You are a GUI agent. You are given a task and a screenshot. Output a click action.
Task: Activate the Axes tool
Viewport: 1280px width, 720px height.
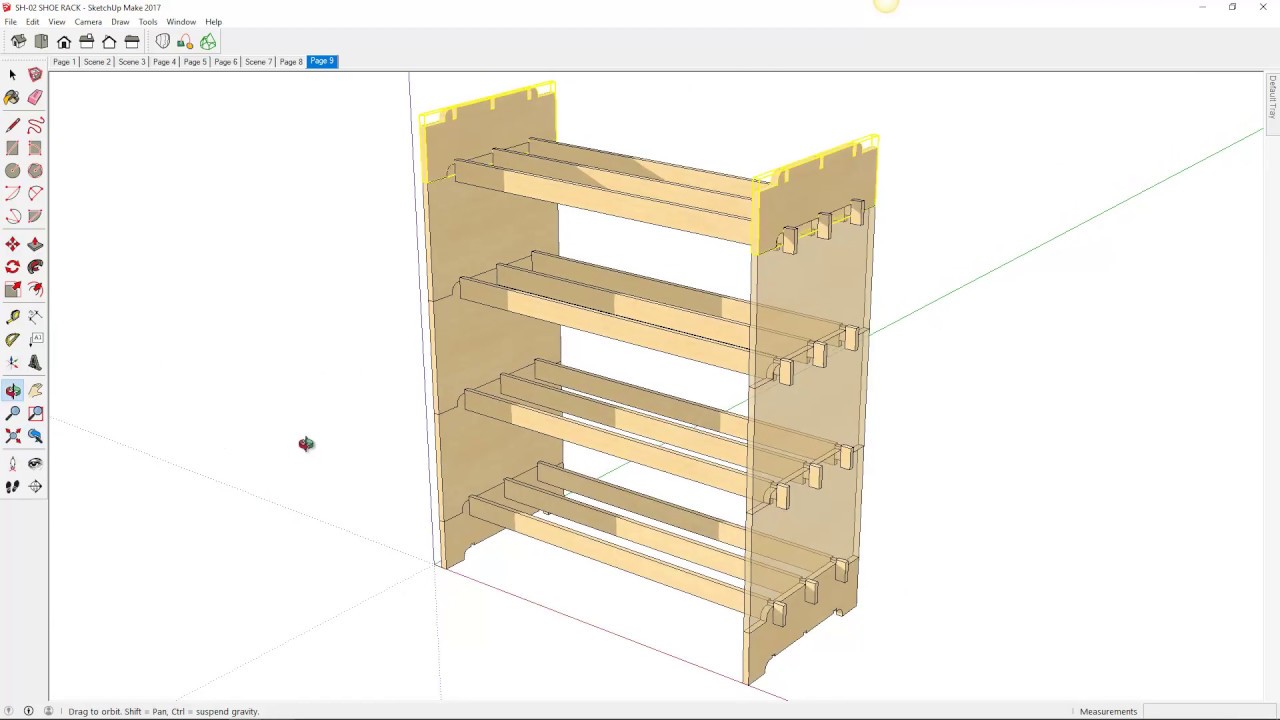[12, 363]
